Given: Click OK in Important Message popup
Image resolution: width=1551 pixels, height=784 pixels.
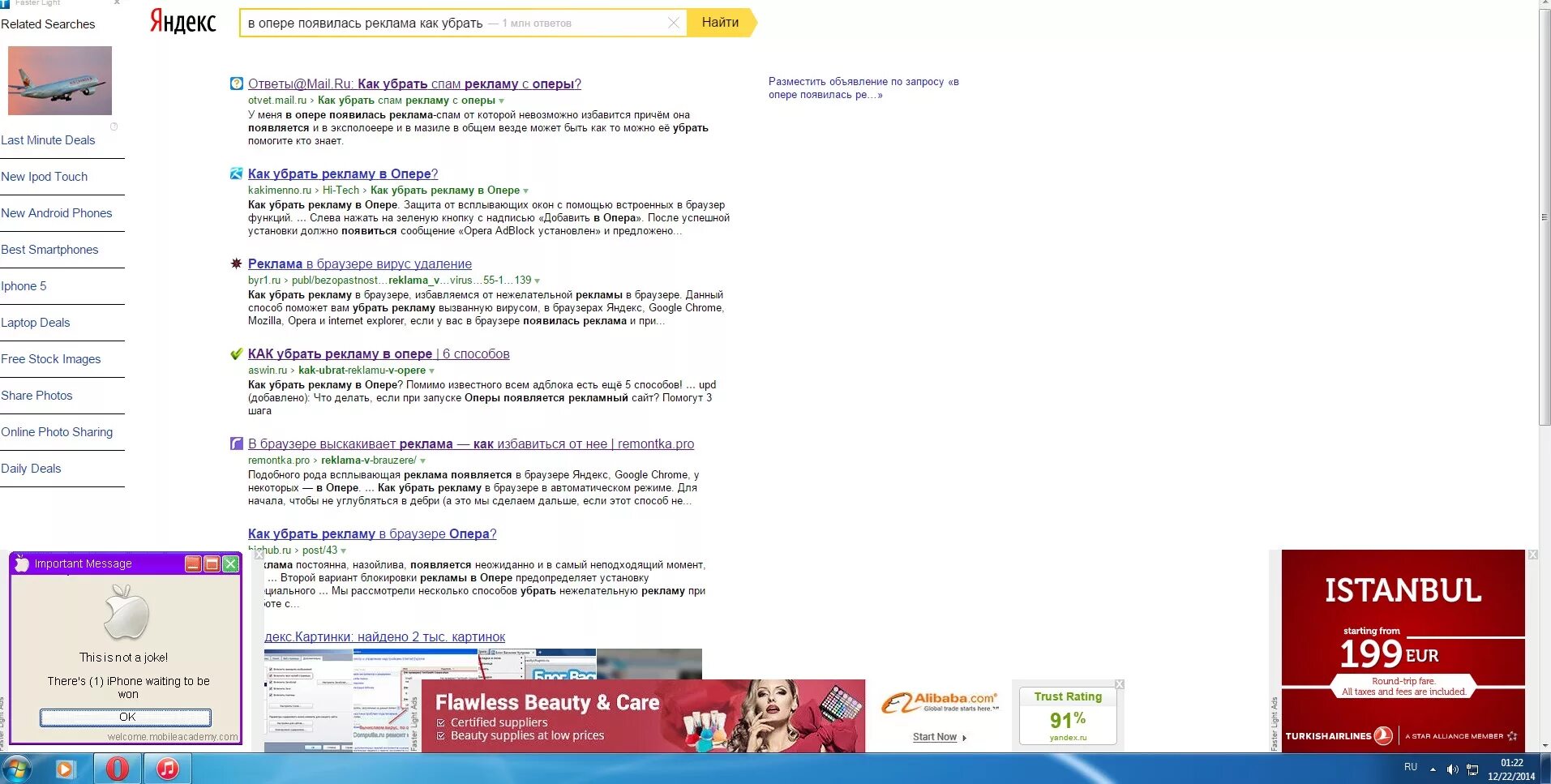Looking at the screenshot, I should pyautogui.click(x=126, y=717).
